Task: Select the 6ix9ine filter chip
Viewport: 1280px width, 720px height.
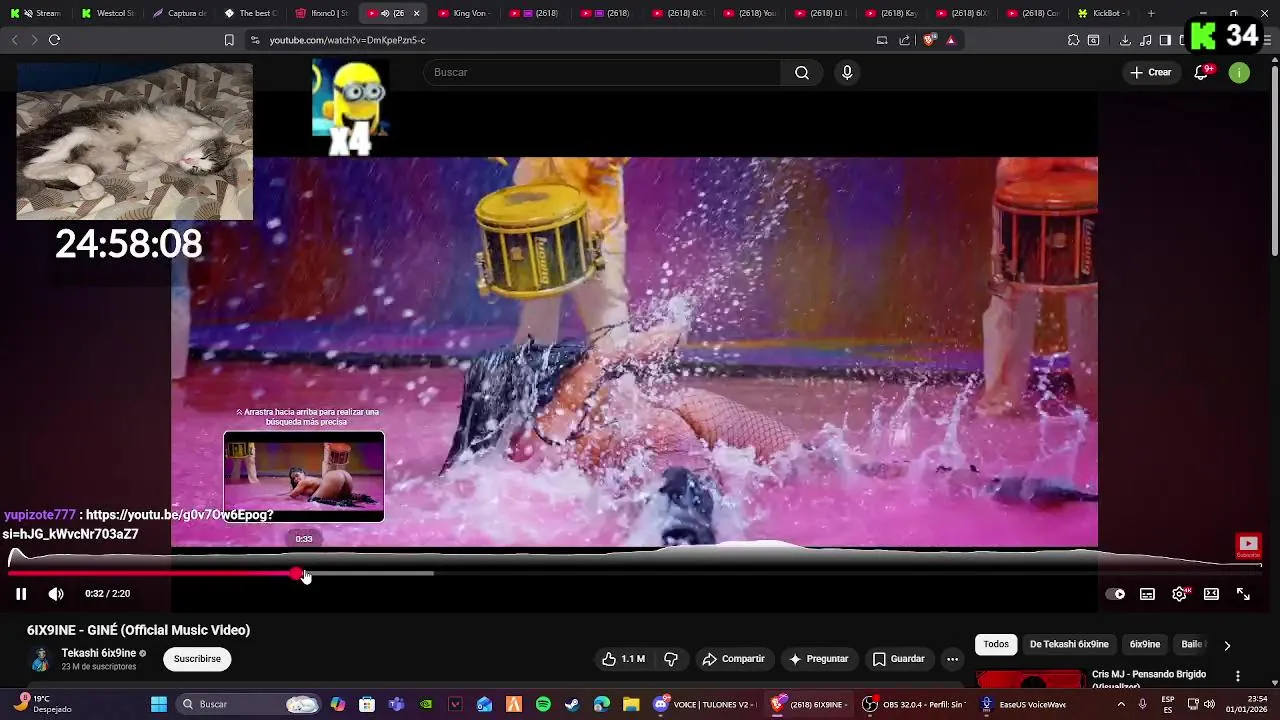Action: coord(1145,645)
